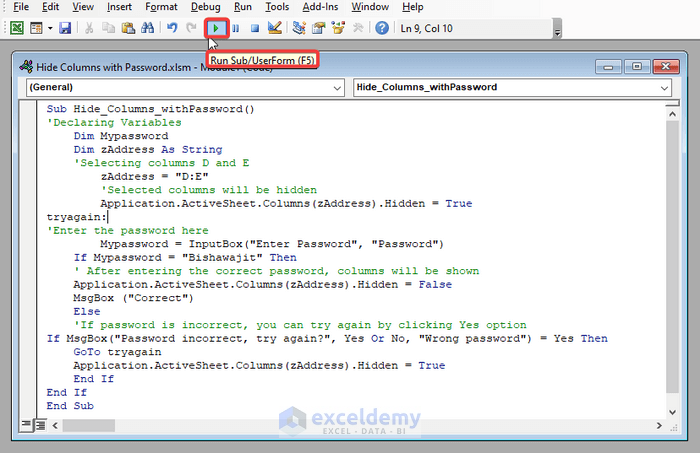
Task: Open the Debug menu
Action: (205, 7)
